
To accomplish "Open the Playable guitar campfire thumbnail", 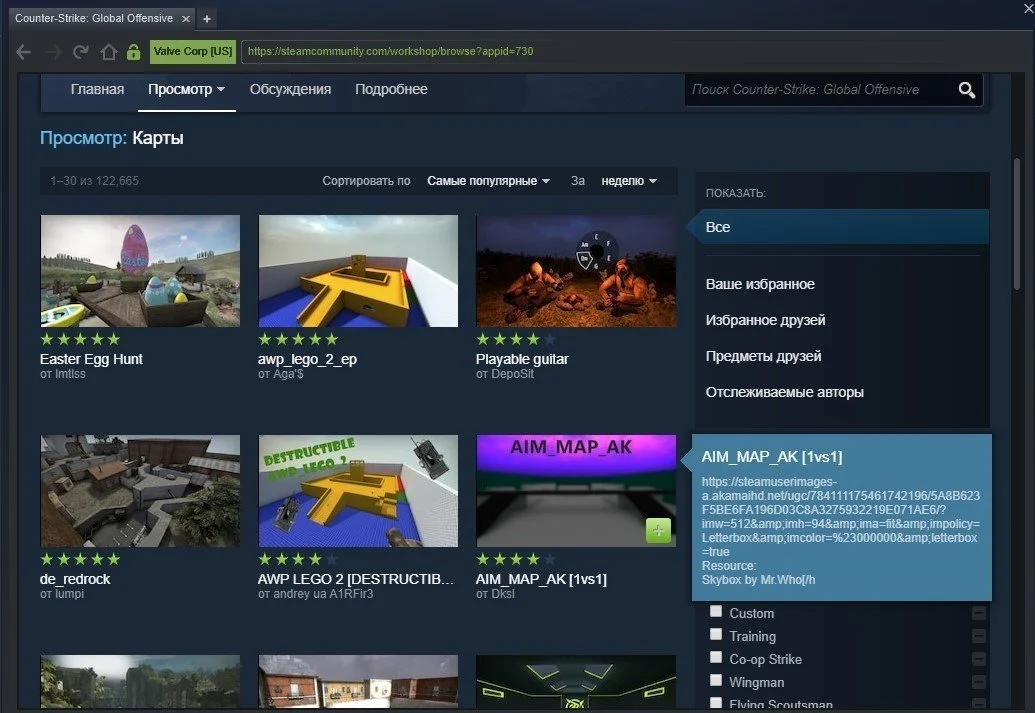I will pos(576,271).
